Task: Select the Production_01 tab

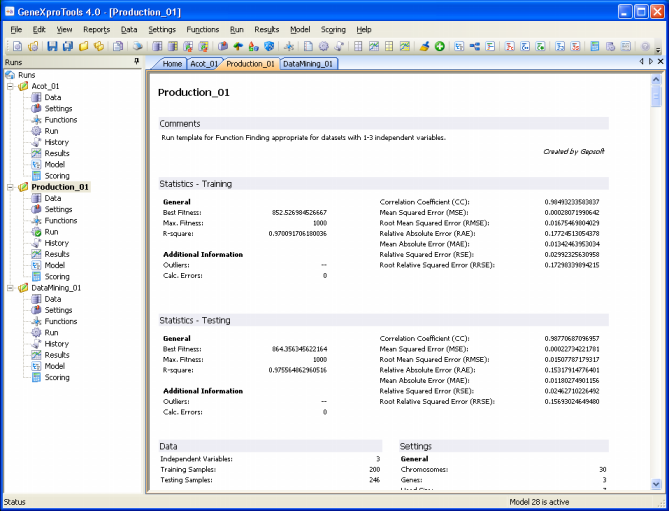Action: pos(250,64)
